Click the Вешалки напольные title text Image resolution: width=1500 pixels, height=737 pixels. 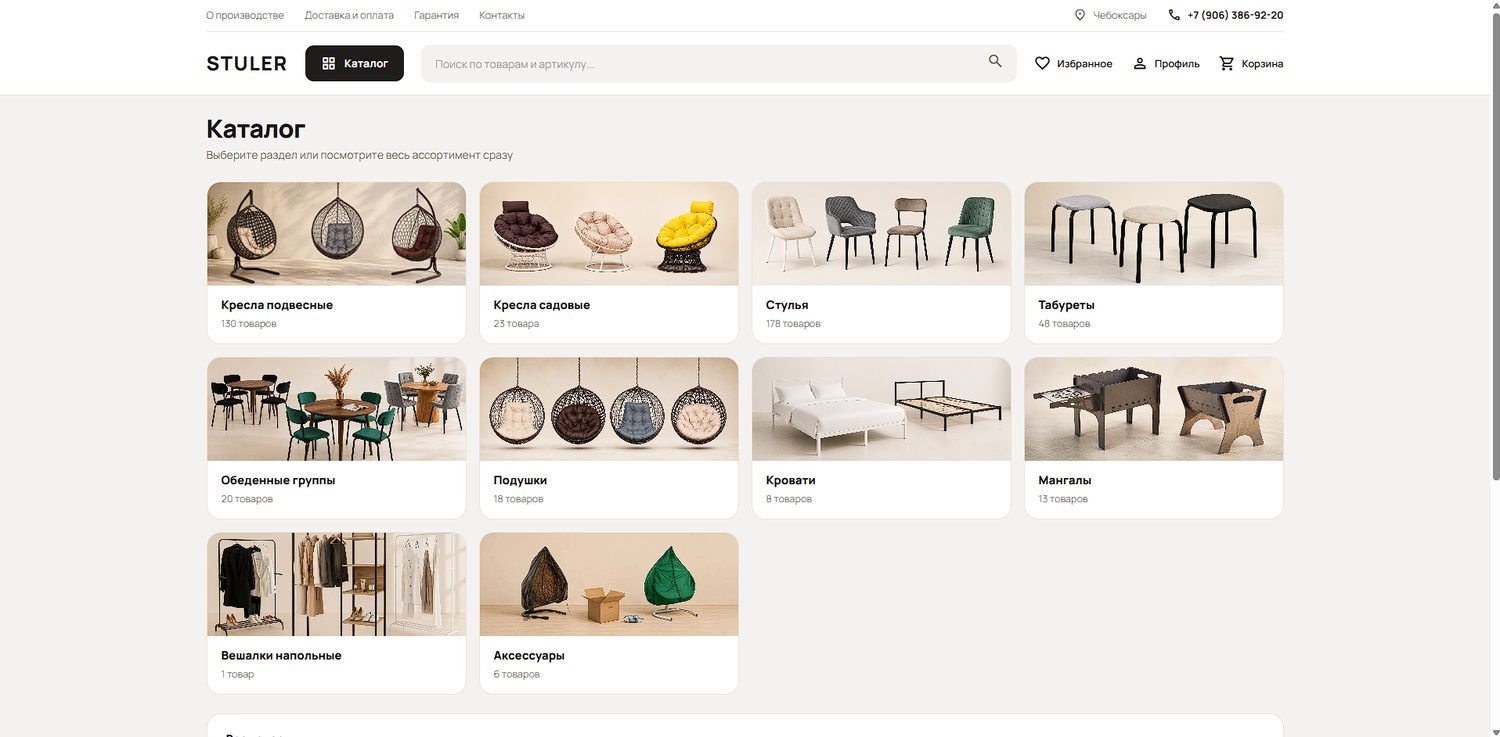coord(281,656)
